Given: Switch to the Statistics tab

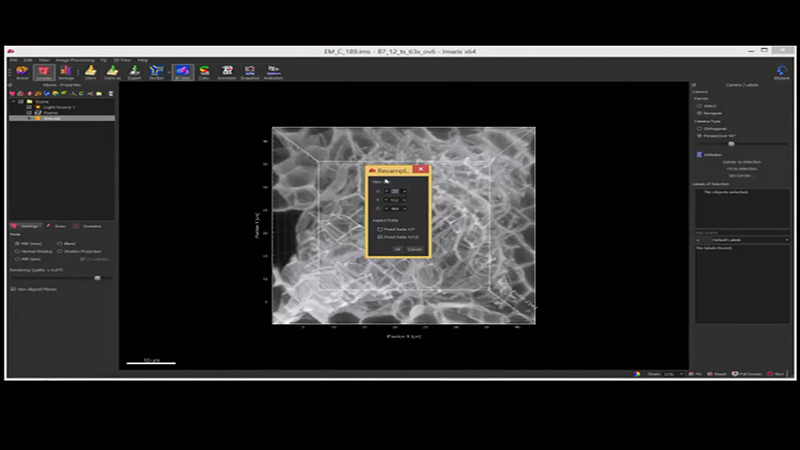Looking at the screenshot, I should point(88,226).
